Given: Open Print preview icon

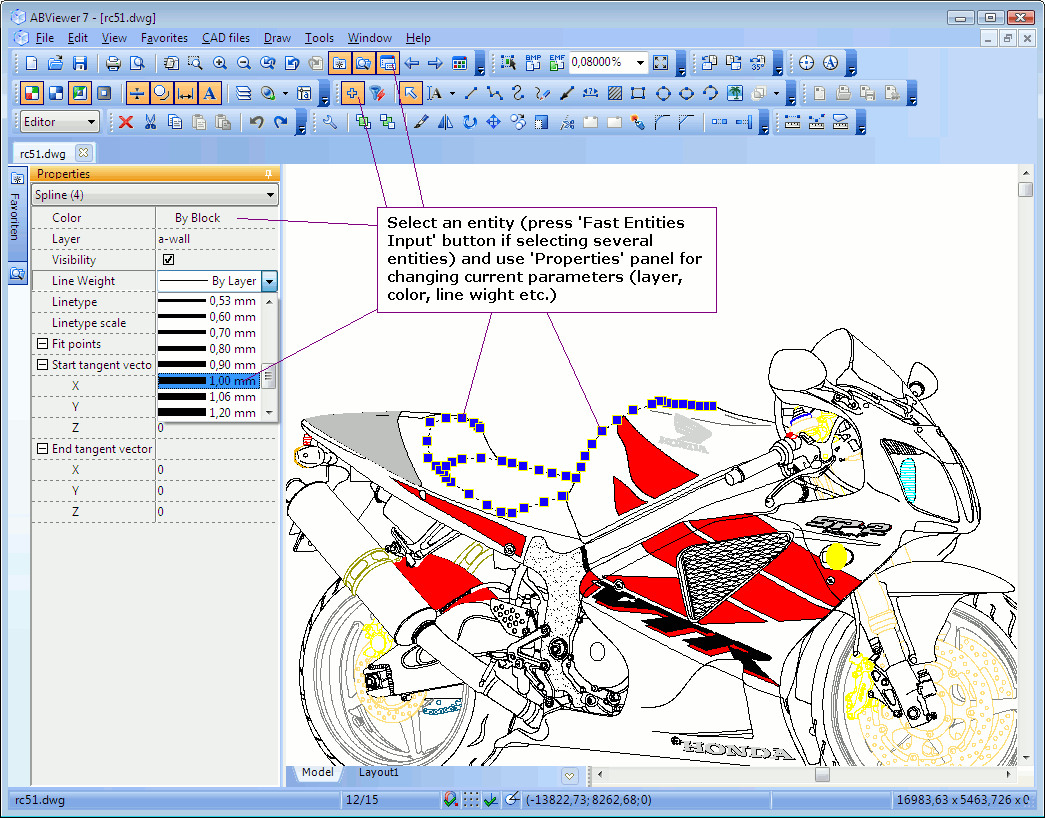Looking at the screenshot, I should (x=137, y=63).
